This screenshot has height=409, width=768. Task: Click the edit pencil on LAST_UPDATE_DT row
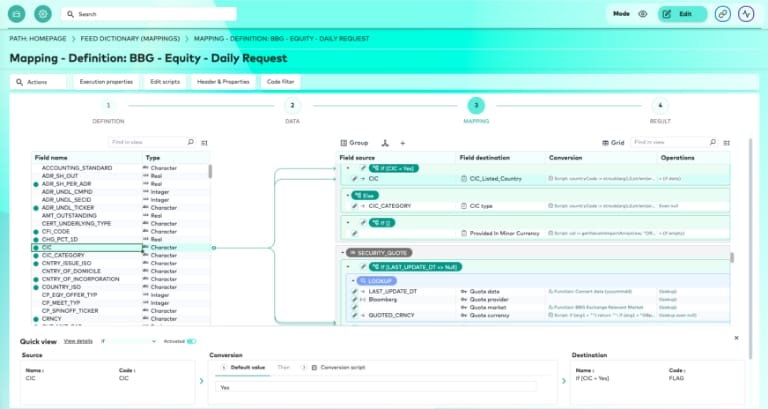click(354, 289)
